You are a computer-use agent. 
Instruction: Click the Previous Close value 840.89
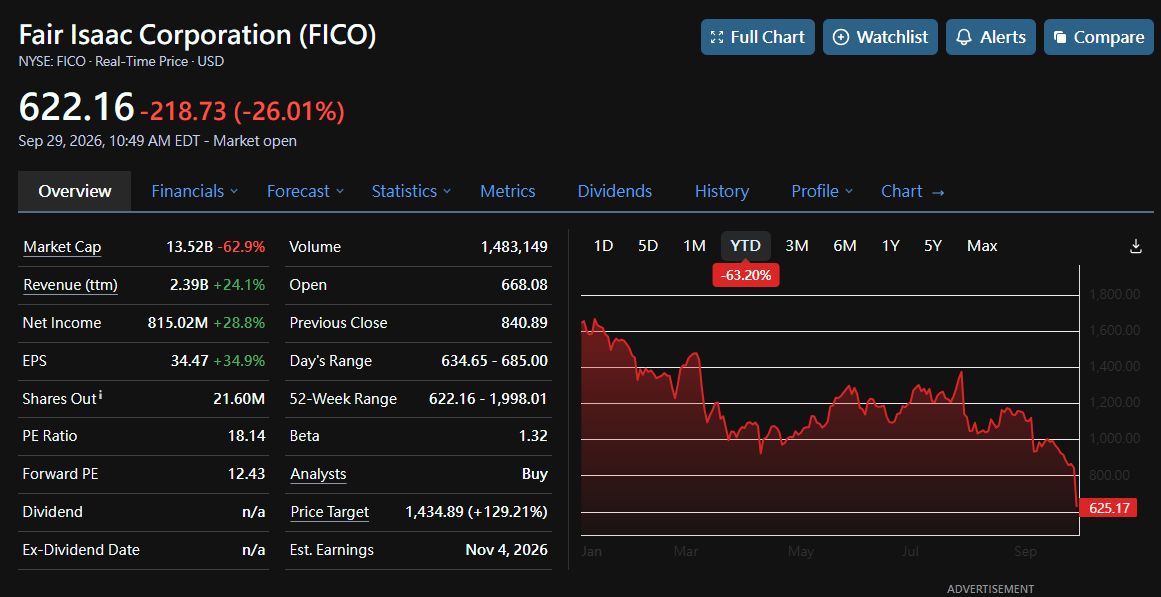point(524,323)
